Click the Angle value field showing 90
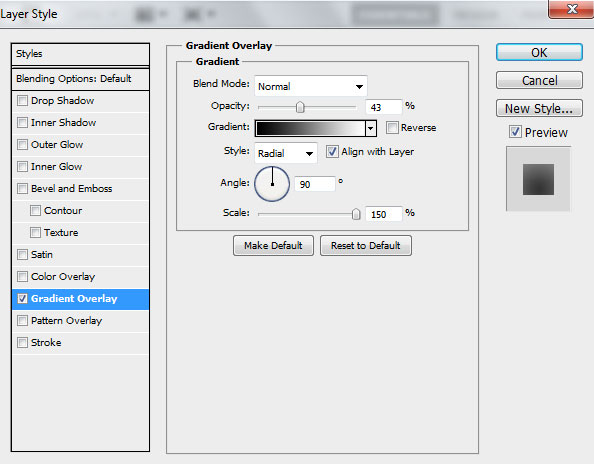The image size is (594, 464). coord(315,184)
